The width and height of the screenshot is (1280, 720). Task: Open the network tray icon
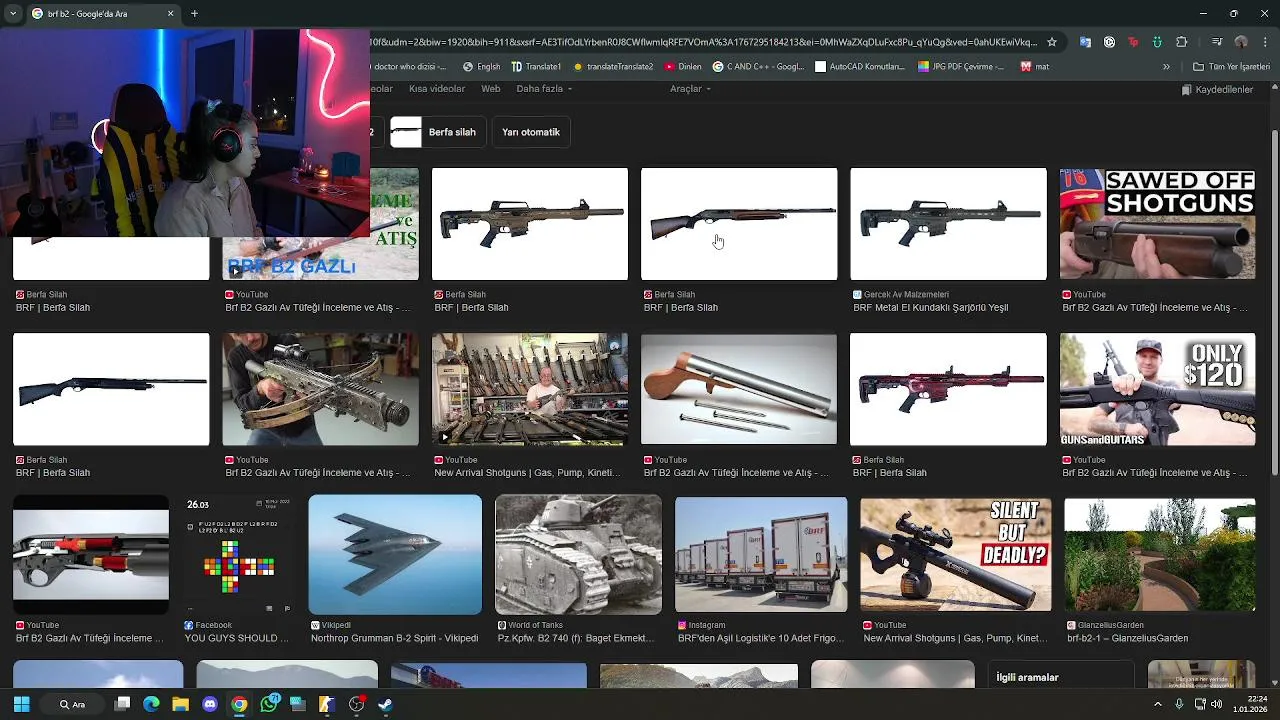pyautogui.click(x=1199, y=704)
